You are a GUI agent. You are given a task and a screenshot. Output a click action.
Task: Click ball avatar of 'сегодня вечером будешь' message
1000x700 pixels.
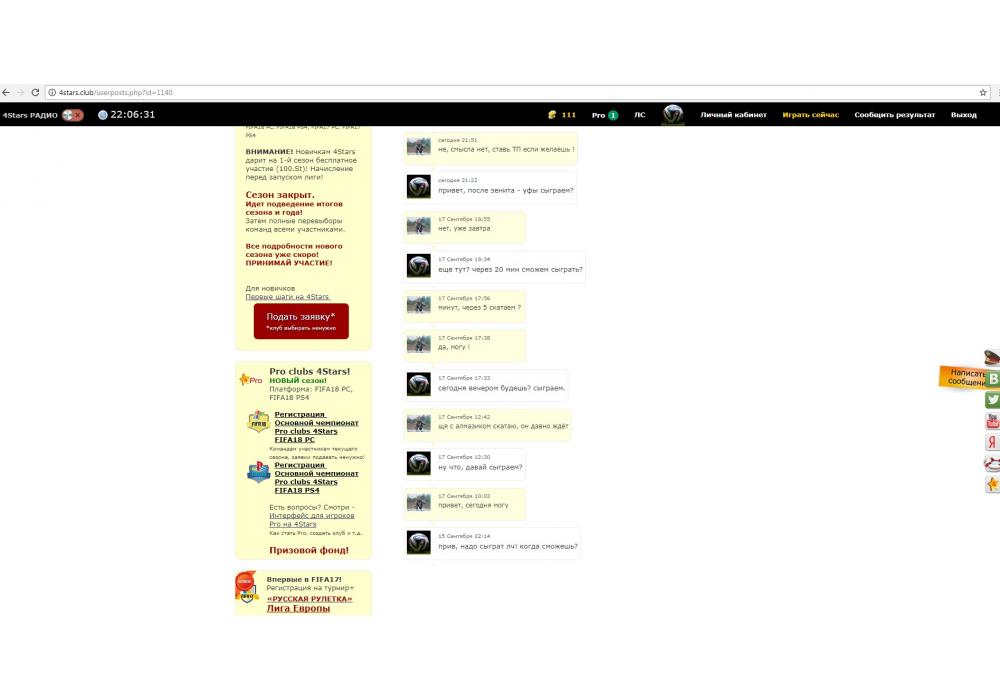(x=418, y=384)
